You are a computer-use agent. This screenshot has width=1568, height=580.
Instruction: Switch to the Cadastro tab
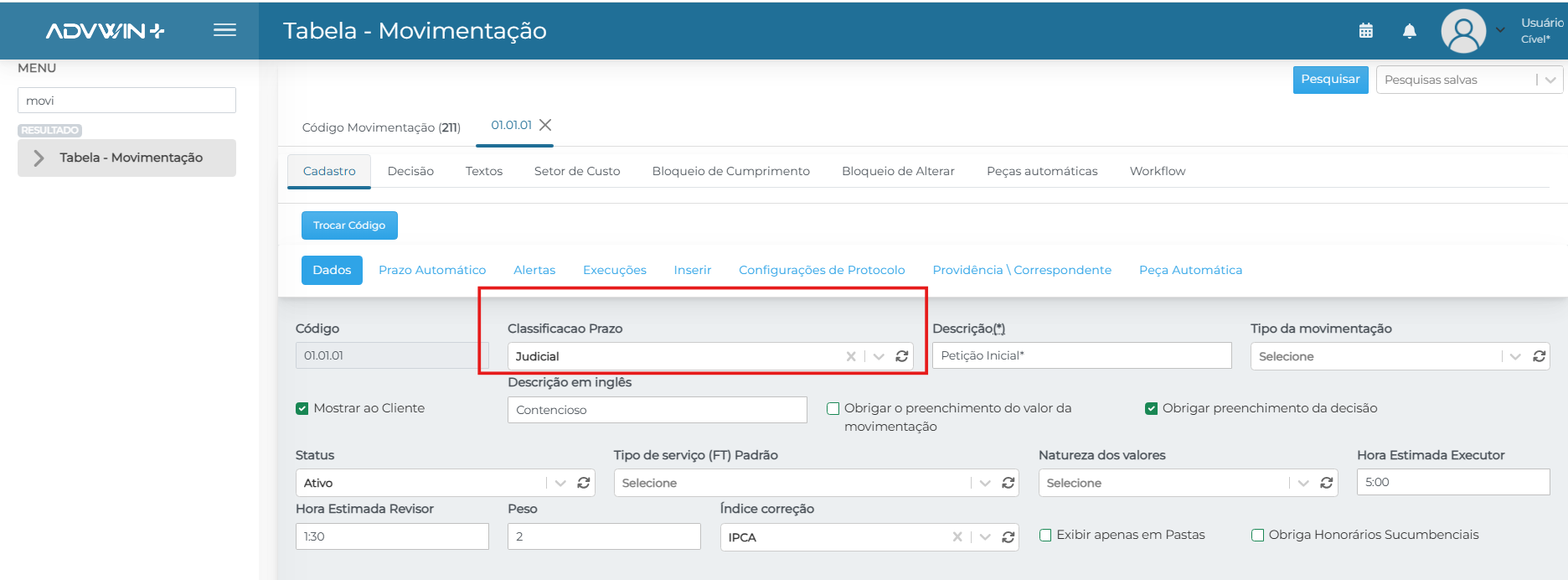pos(329,171)
